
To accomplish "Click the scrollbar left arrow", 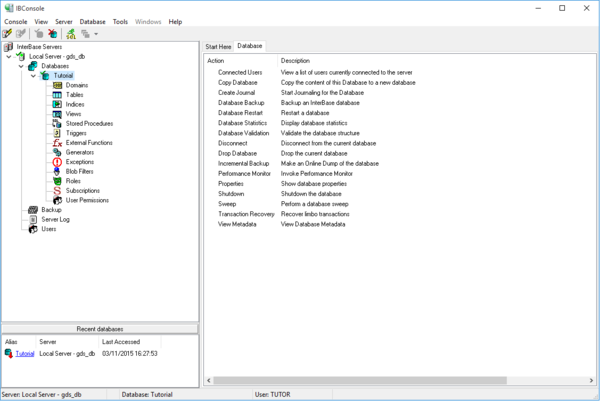I will tap(209, 380).
